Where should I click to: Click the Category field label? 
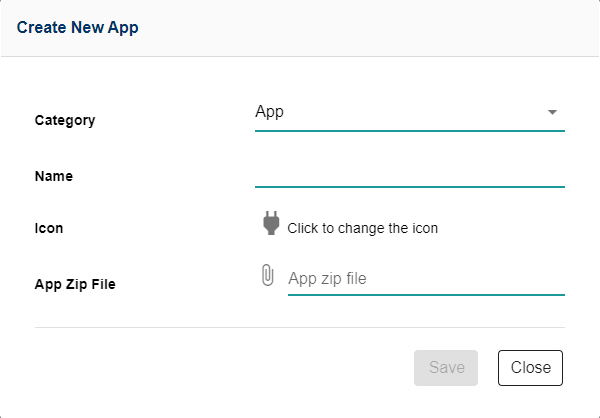tap(65, 120)
